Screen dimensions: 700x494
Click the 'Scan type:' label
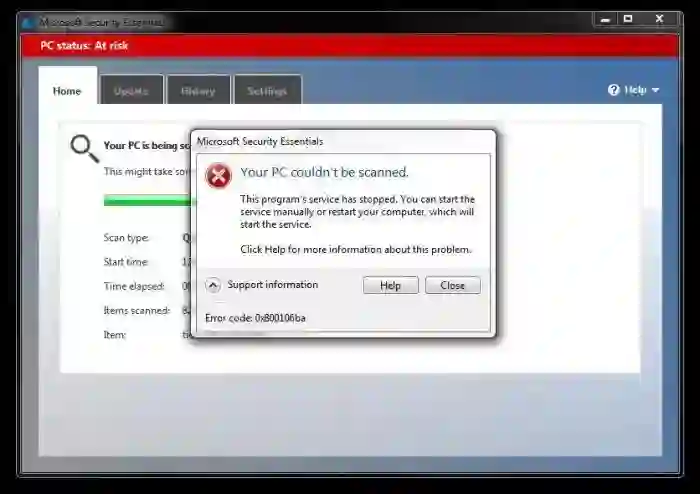point(126,238)
